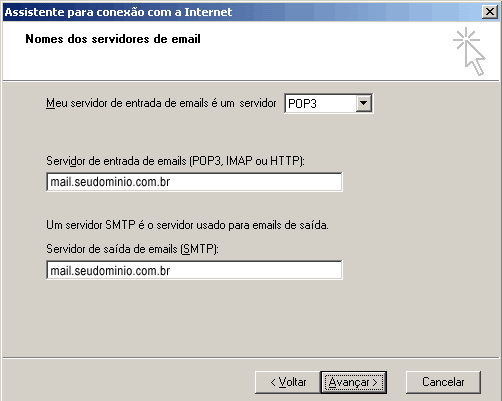Go back with the Voltar button
502x401 pixels.
coord(288,382)
